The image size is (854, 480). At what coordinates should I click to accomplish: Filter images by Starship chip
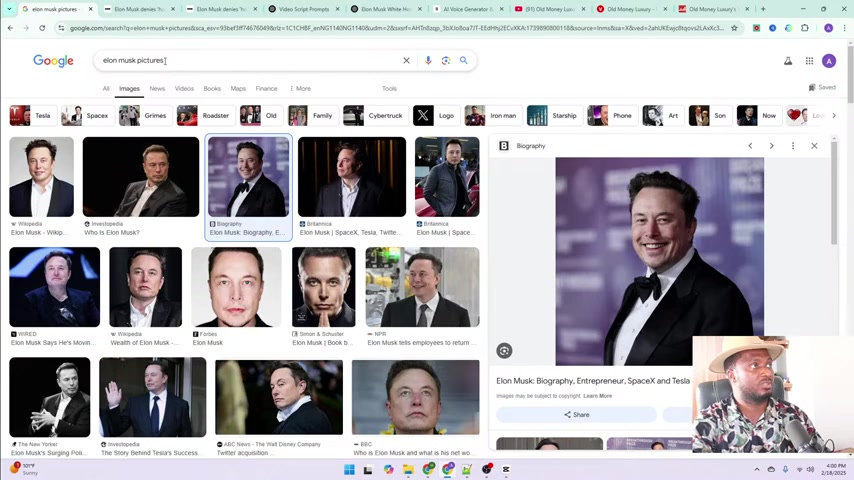[553, 116]
